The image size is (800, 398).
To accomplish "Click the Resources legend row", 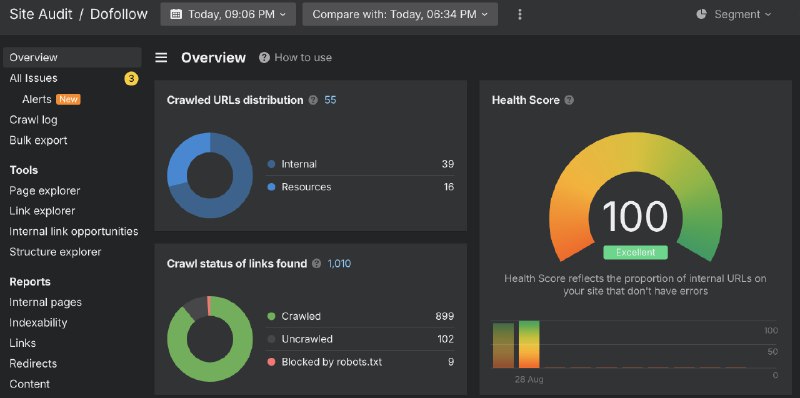I will (360, 187).
